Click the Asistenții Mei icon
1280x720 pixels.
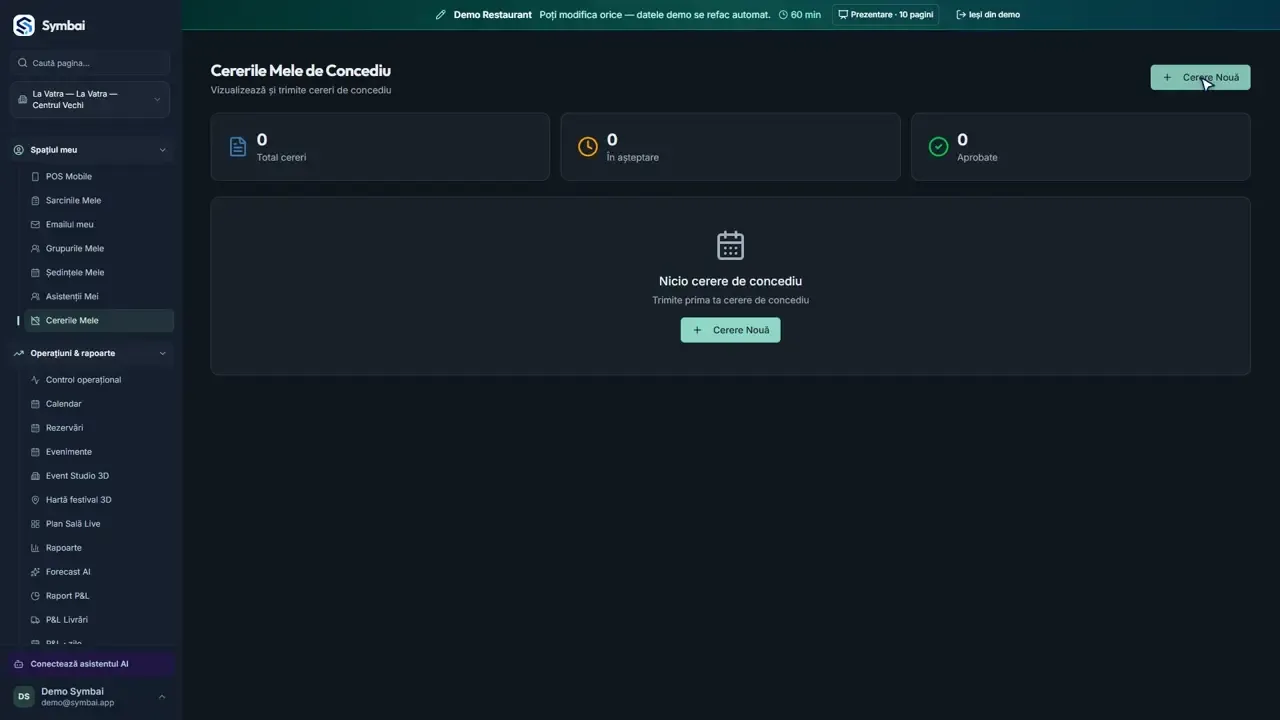click(35, 297)
